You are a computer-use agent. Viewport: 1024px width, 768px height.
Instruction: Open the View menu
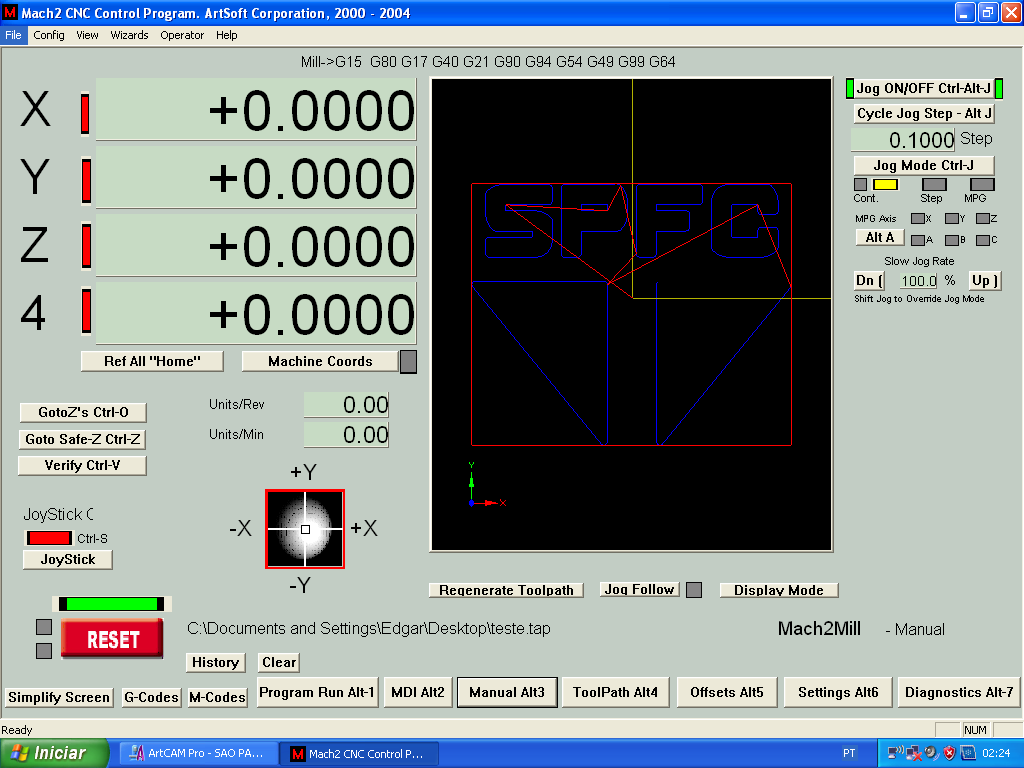87,35
